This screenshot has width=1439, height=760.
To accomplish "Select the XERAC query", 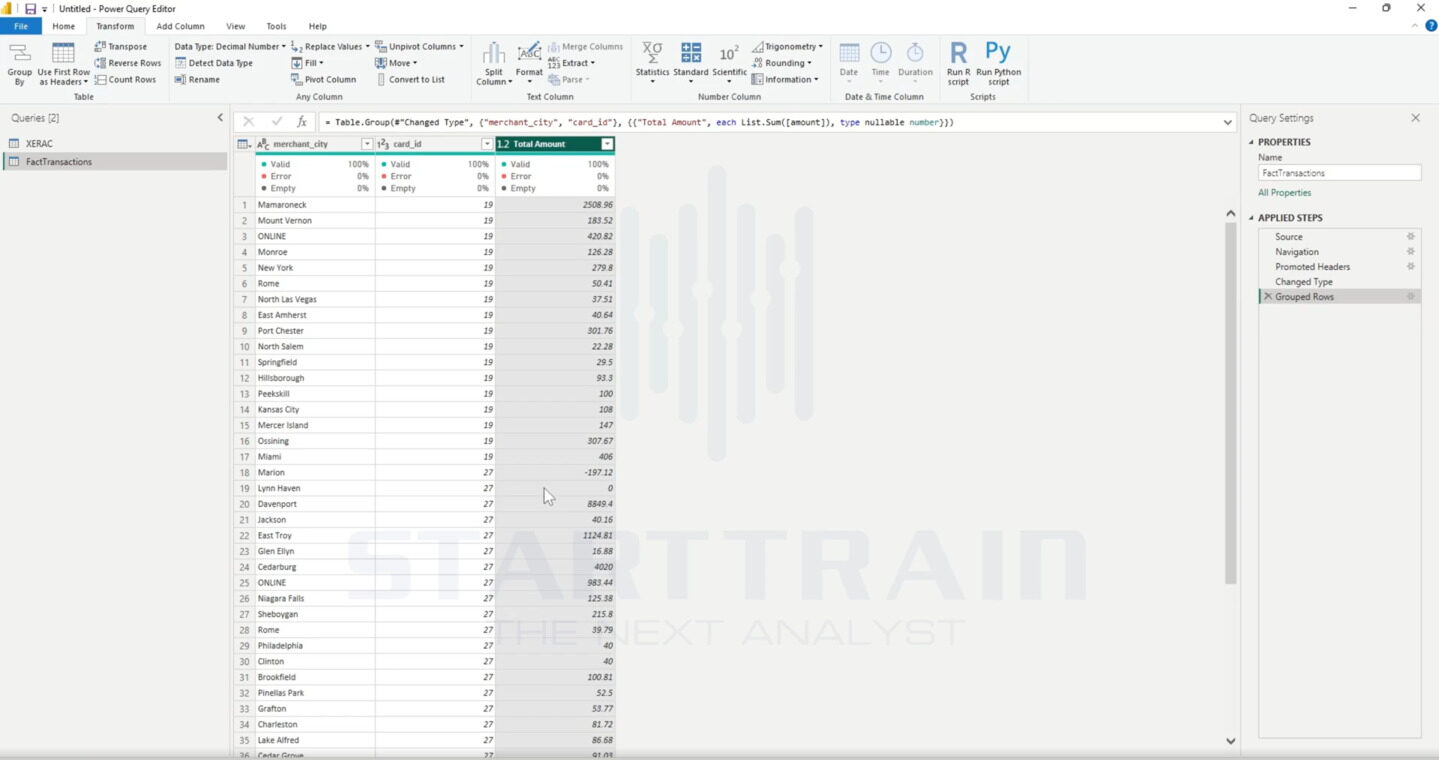I will [x=114, y=144].
